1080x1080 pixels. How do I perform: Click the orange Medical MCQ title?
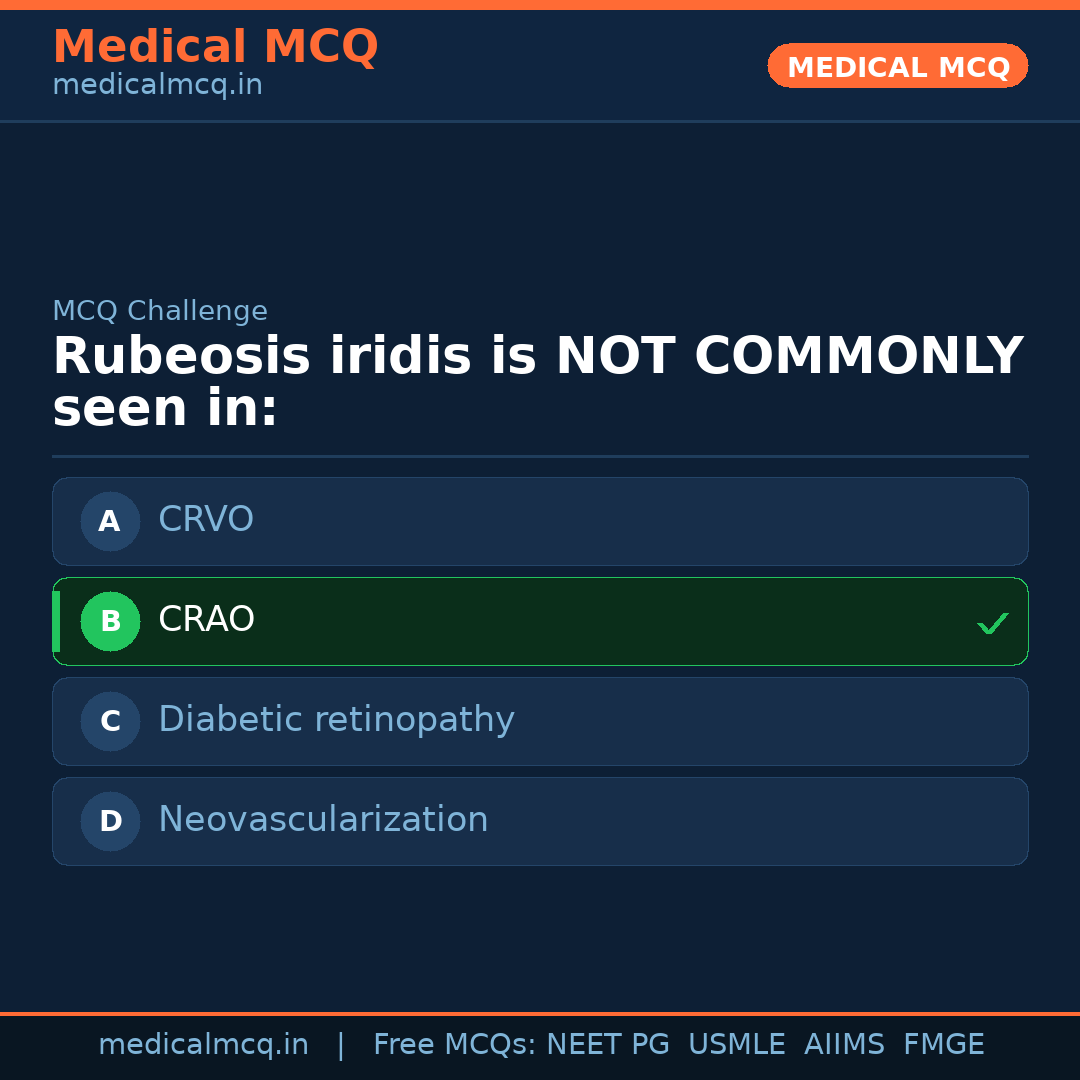tap(215, 47)
